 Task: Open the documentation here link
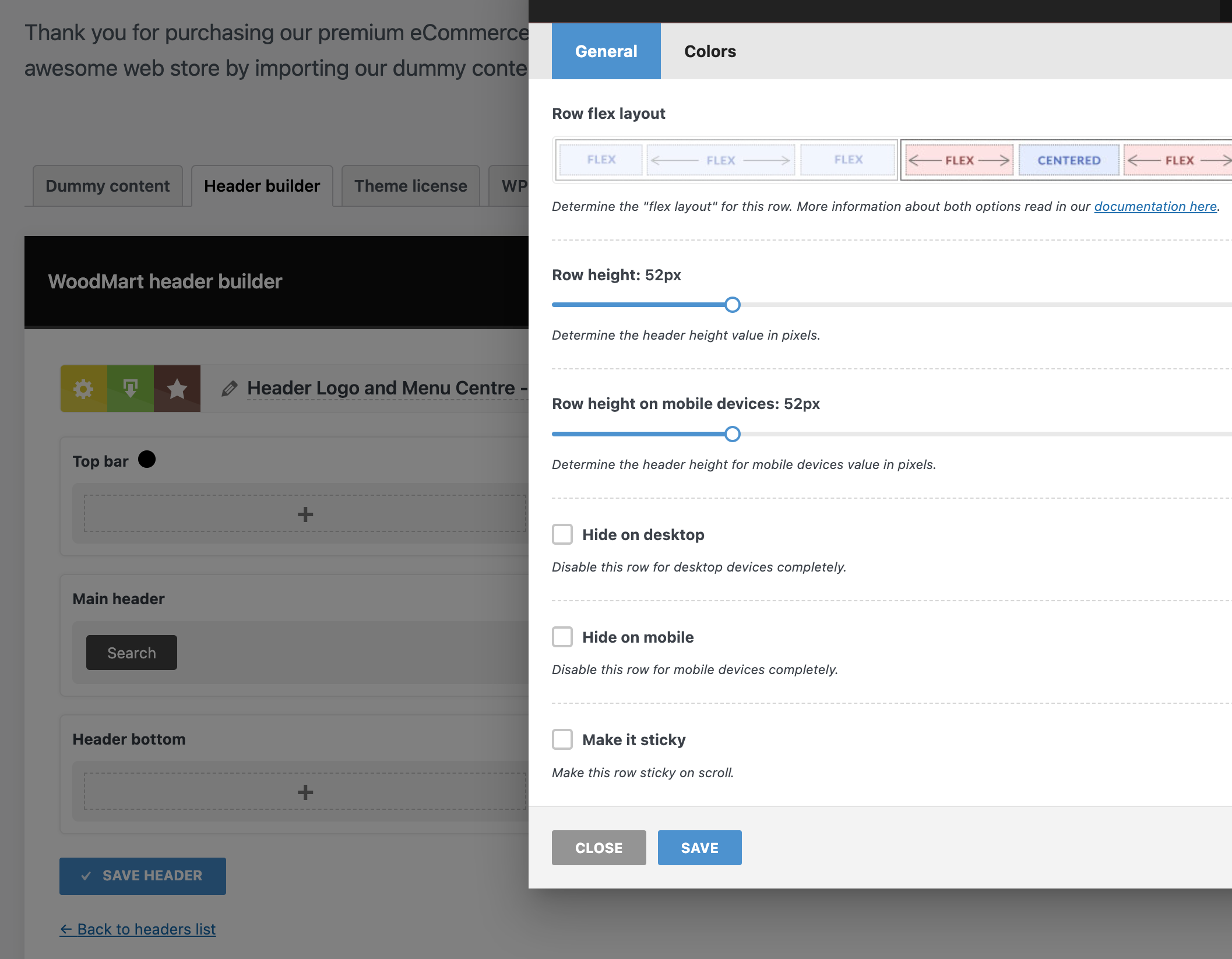pos(1155,206)
